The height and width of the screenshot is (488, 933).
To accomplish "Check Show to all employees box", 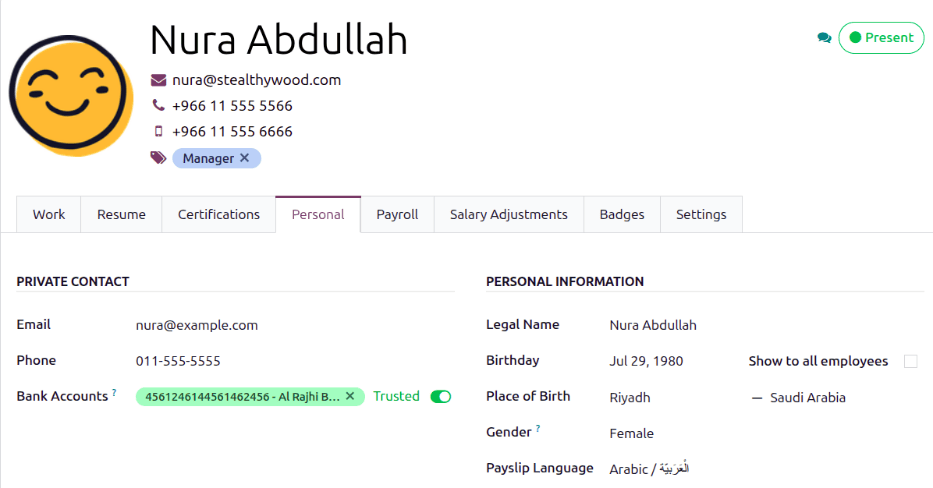I will click(x=910, y=361).
